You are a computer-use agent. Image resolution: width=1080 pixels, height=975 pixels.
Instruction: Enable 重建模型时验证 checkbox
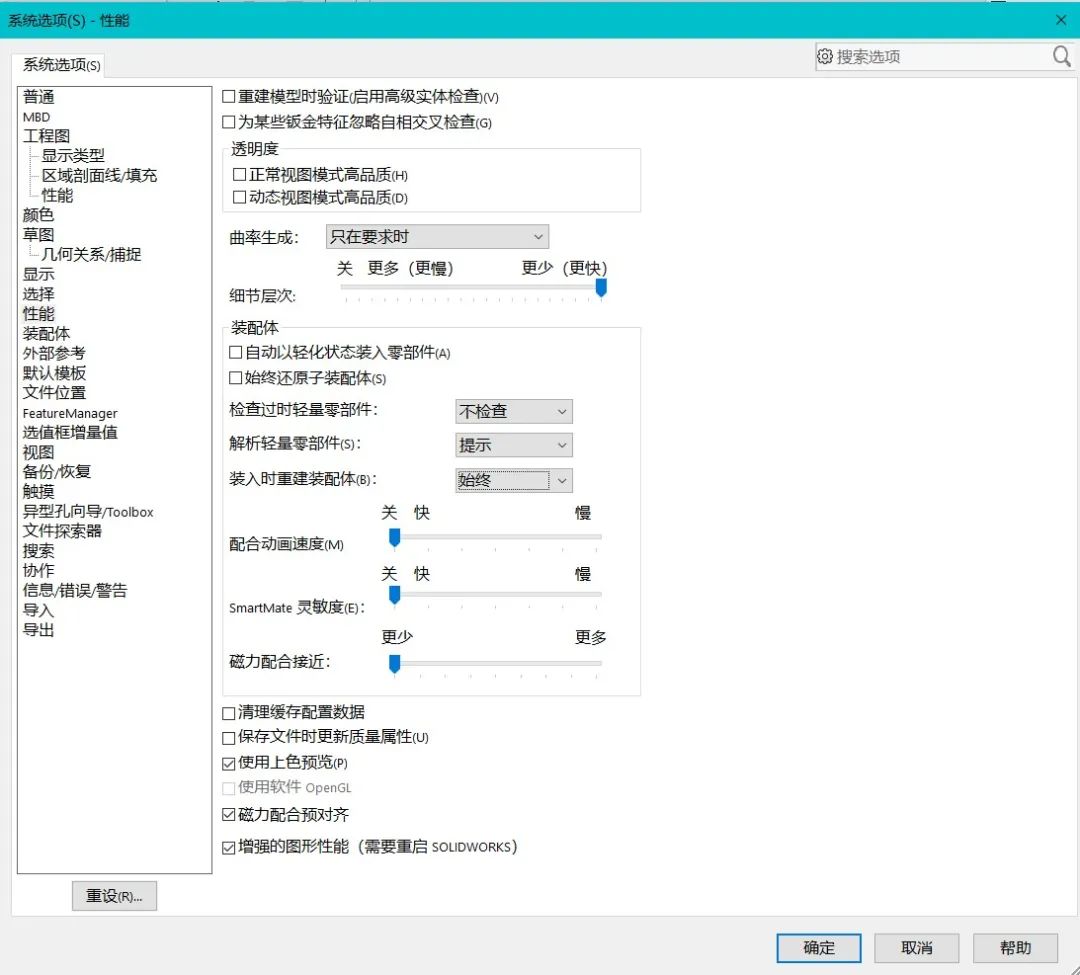pyautogui.click(x=229, y=98)
